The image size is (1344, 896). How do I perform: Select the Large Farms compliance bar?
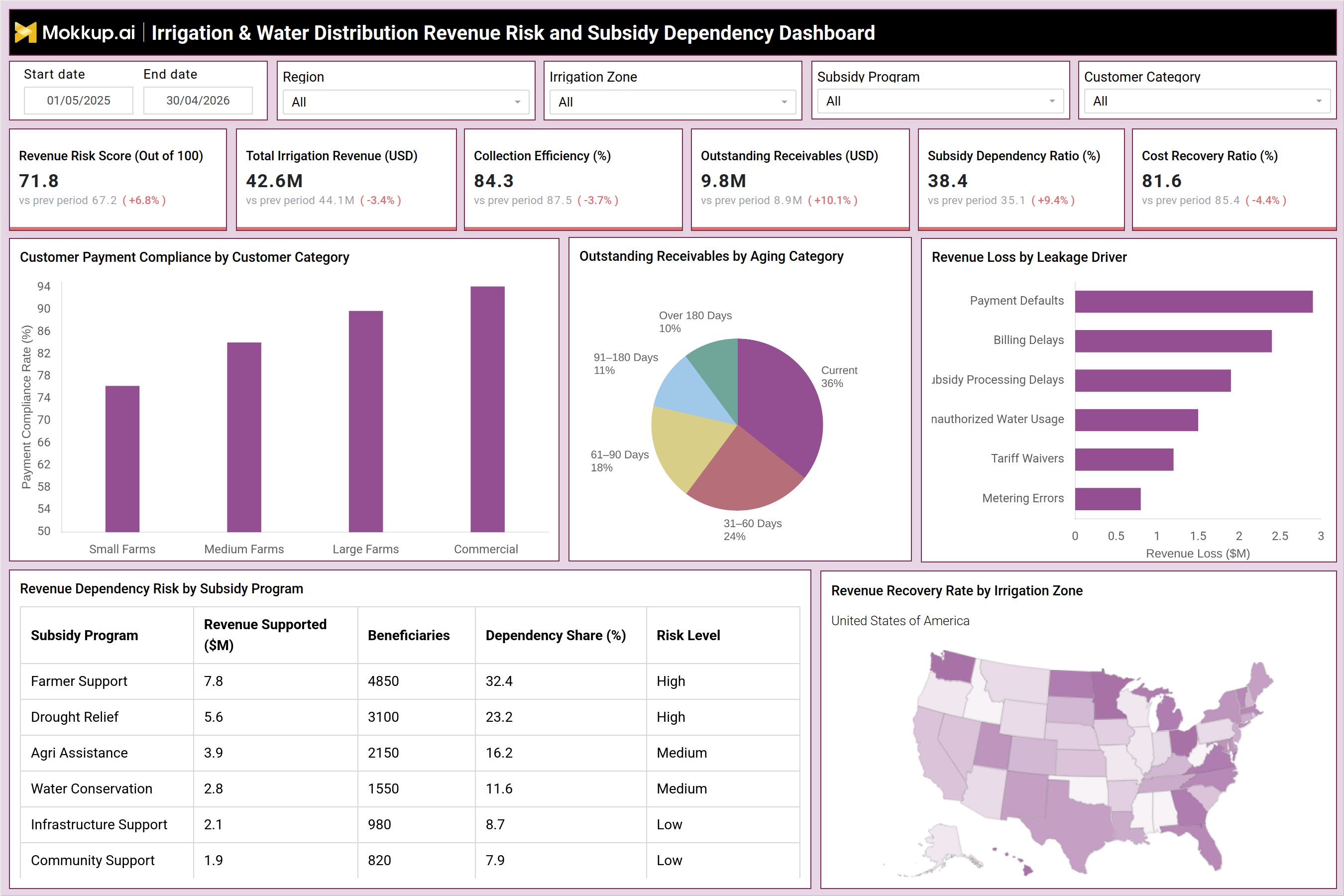pos(366,421)
